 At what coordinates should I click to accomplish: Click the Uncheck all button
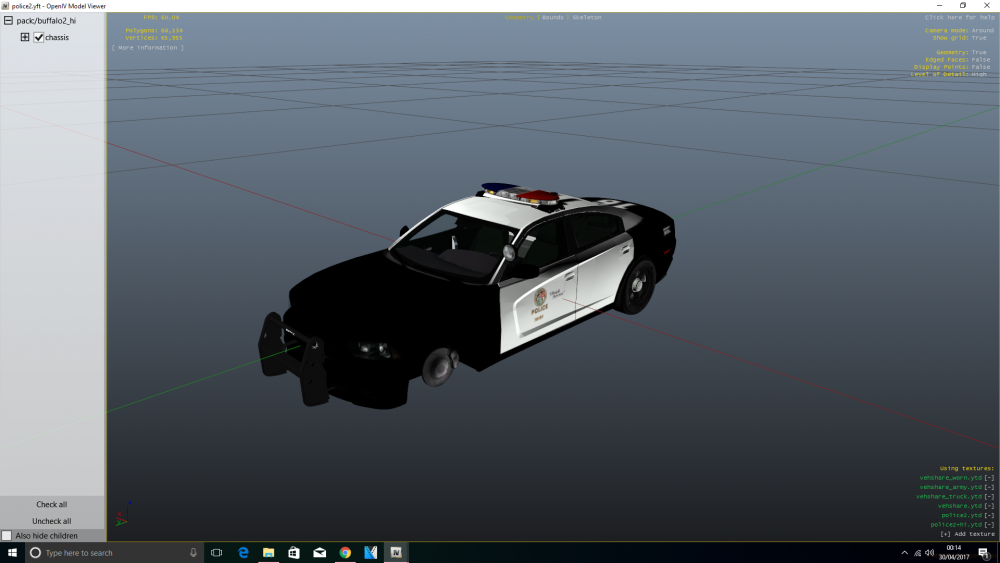coord(52,521)
